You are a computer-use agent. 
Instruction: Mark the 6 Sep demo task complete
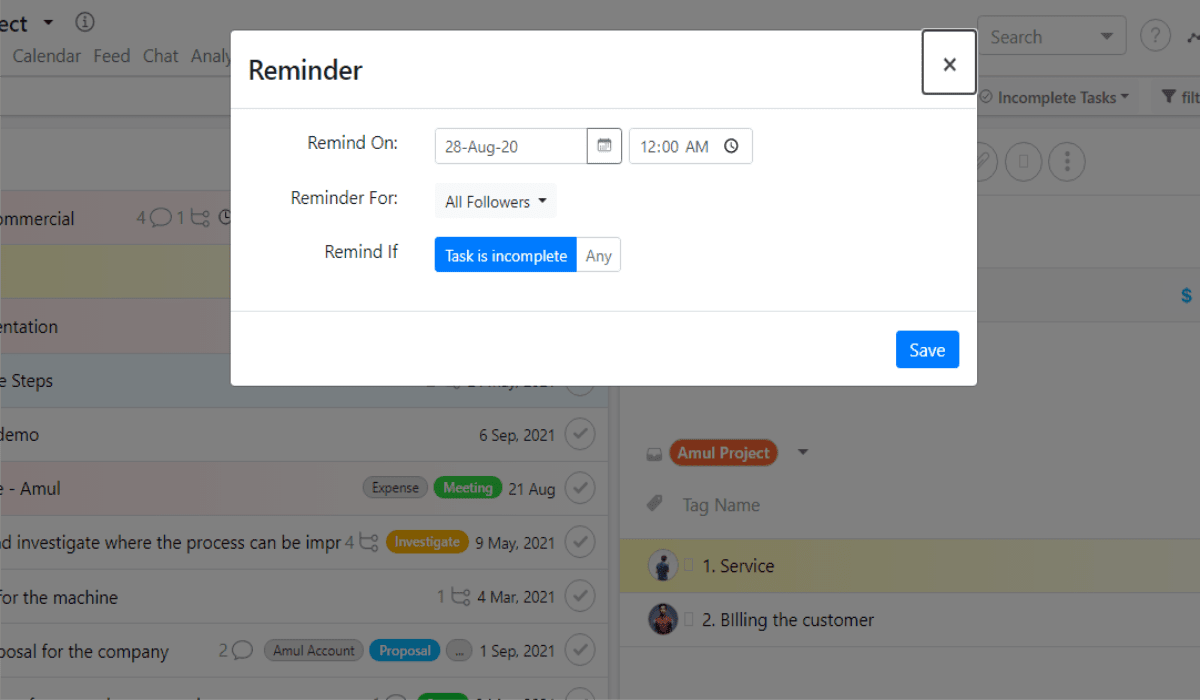pos(580,434)
